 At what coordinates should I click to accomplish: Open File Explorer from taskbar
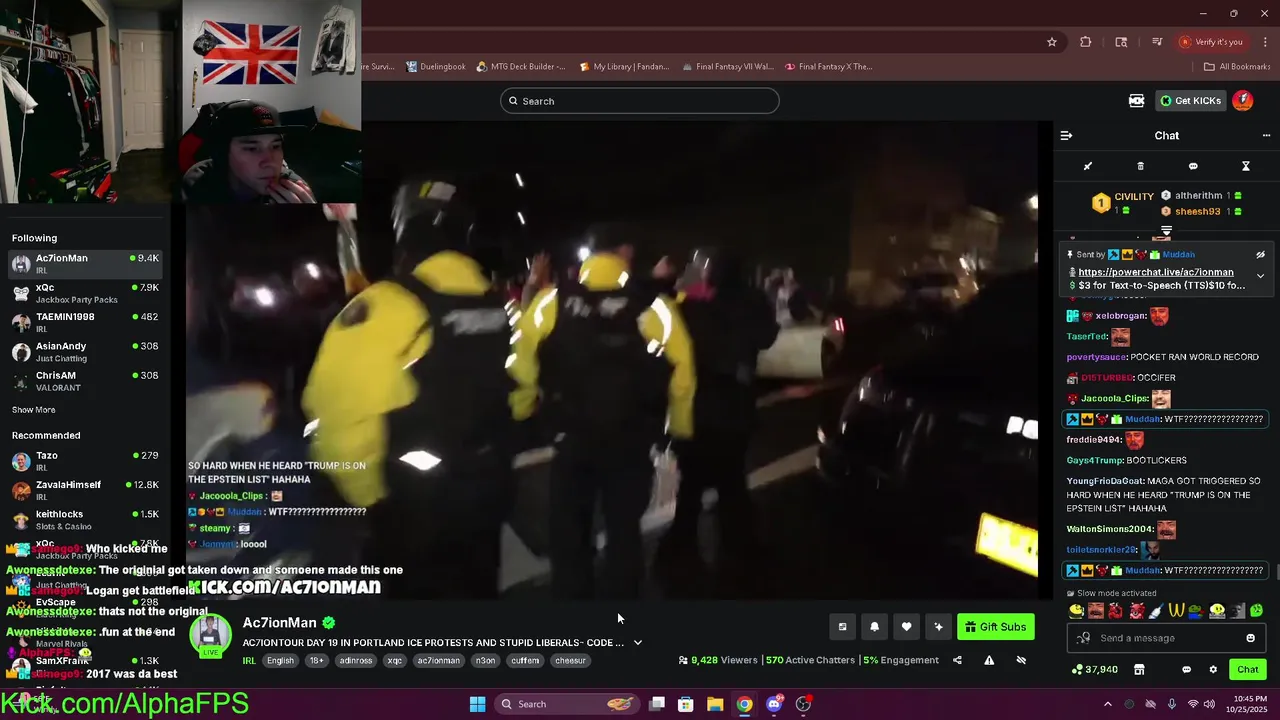[x=715, y=704]
